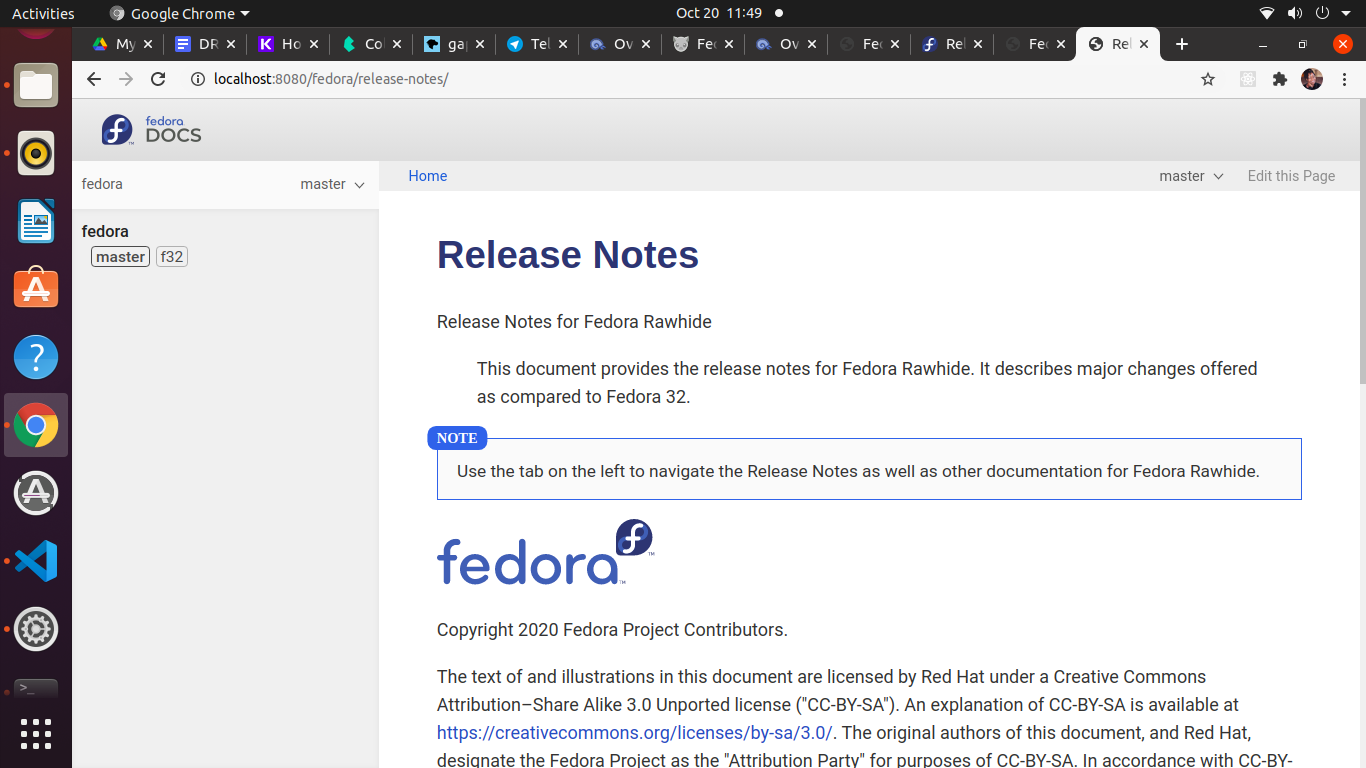
Task: Open LibreOffice Writer from the dock
Action: 36,221
